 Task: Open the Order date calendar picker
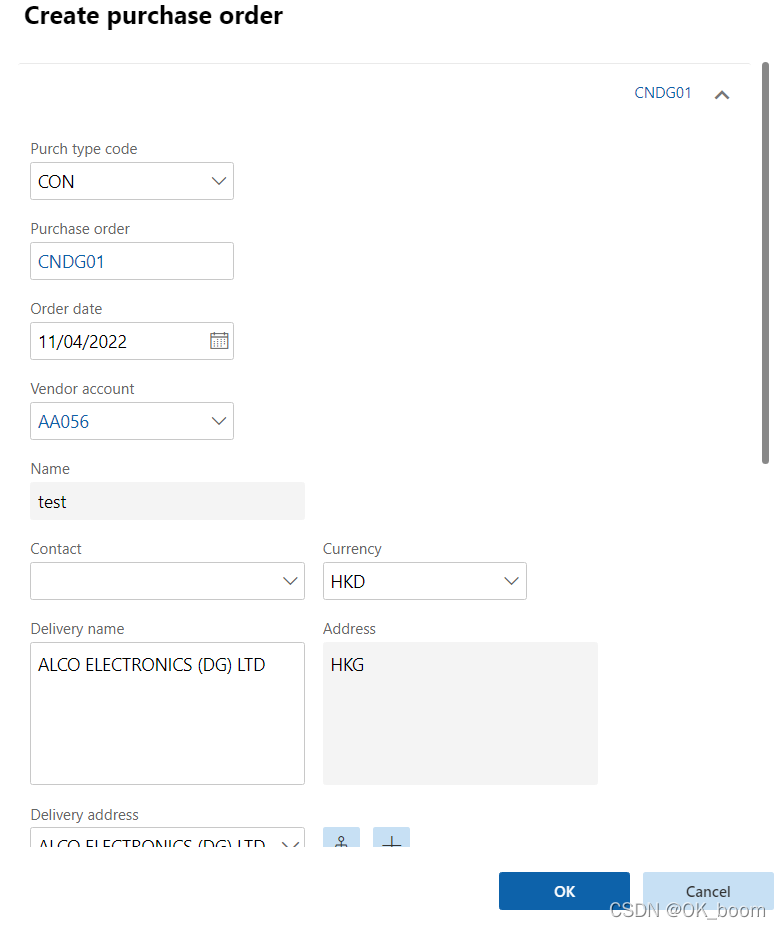coord(219,341)
